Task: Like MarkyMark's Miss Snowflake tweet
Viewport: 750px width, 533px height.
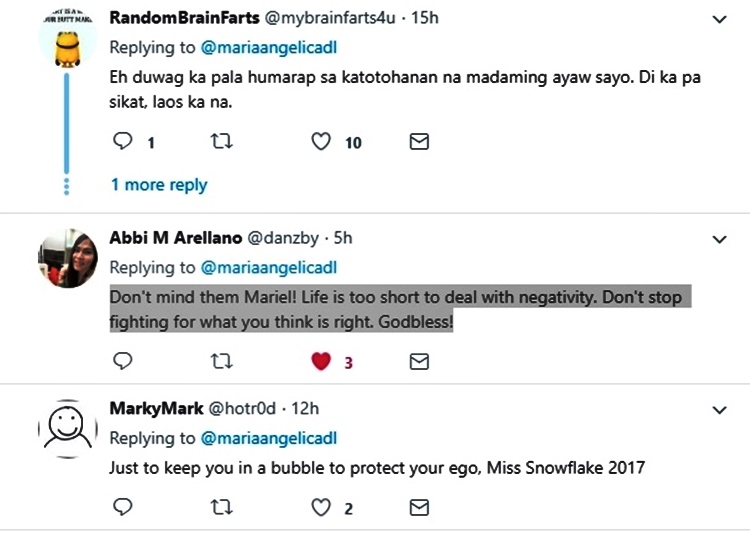Action: (321, 508)
